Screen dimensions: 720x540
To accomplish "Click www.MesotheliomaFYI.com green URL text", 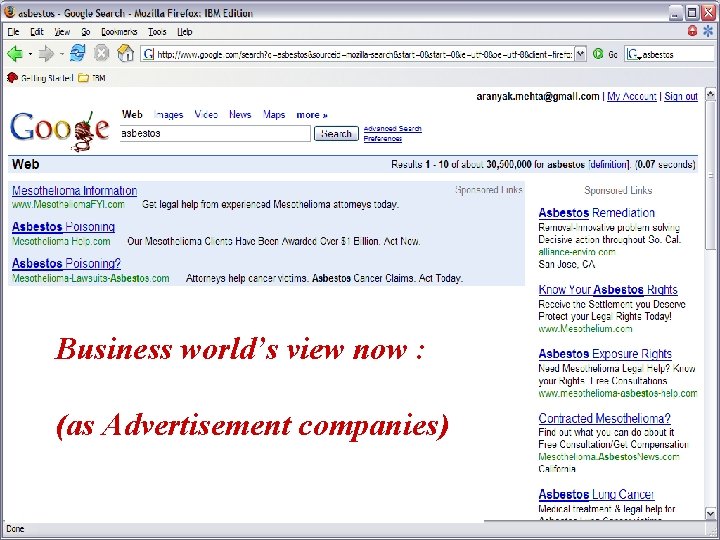I will click(68, 204).
